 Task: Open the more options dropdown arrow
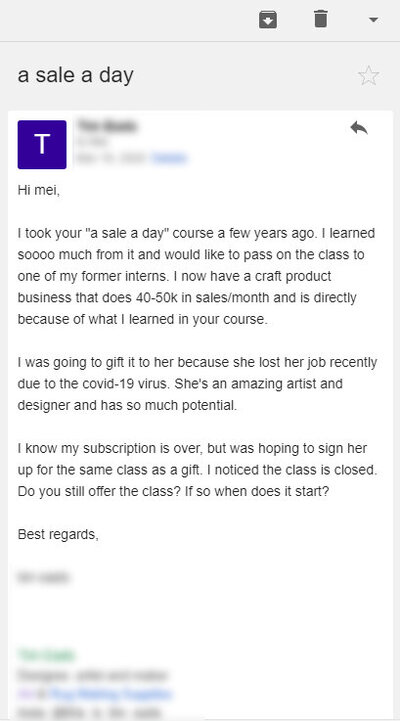pyautogui.click(x=373, y=20)
